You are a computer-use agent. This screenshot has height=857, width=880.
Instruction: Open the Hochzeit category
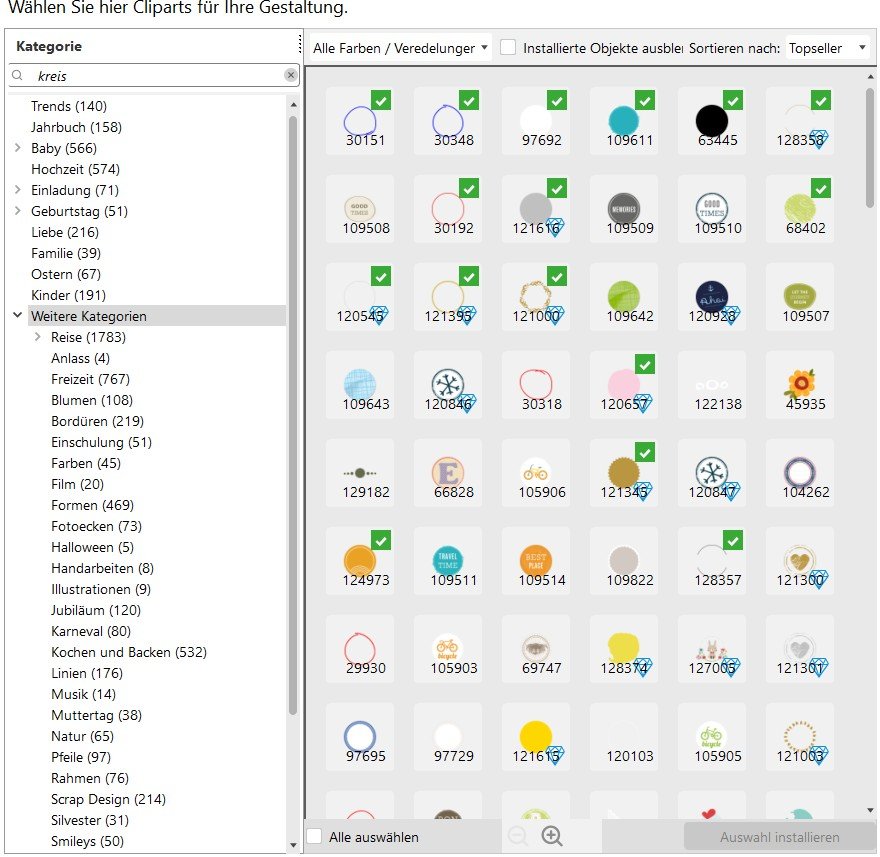(75, 169)
